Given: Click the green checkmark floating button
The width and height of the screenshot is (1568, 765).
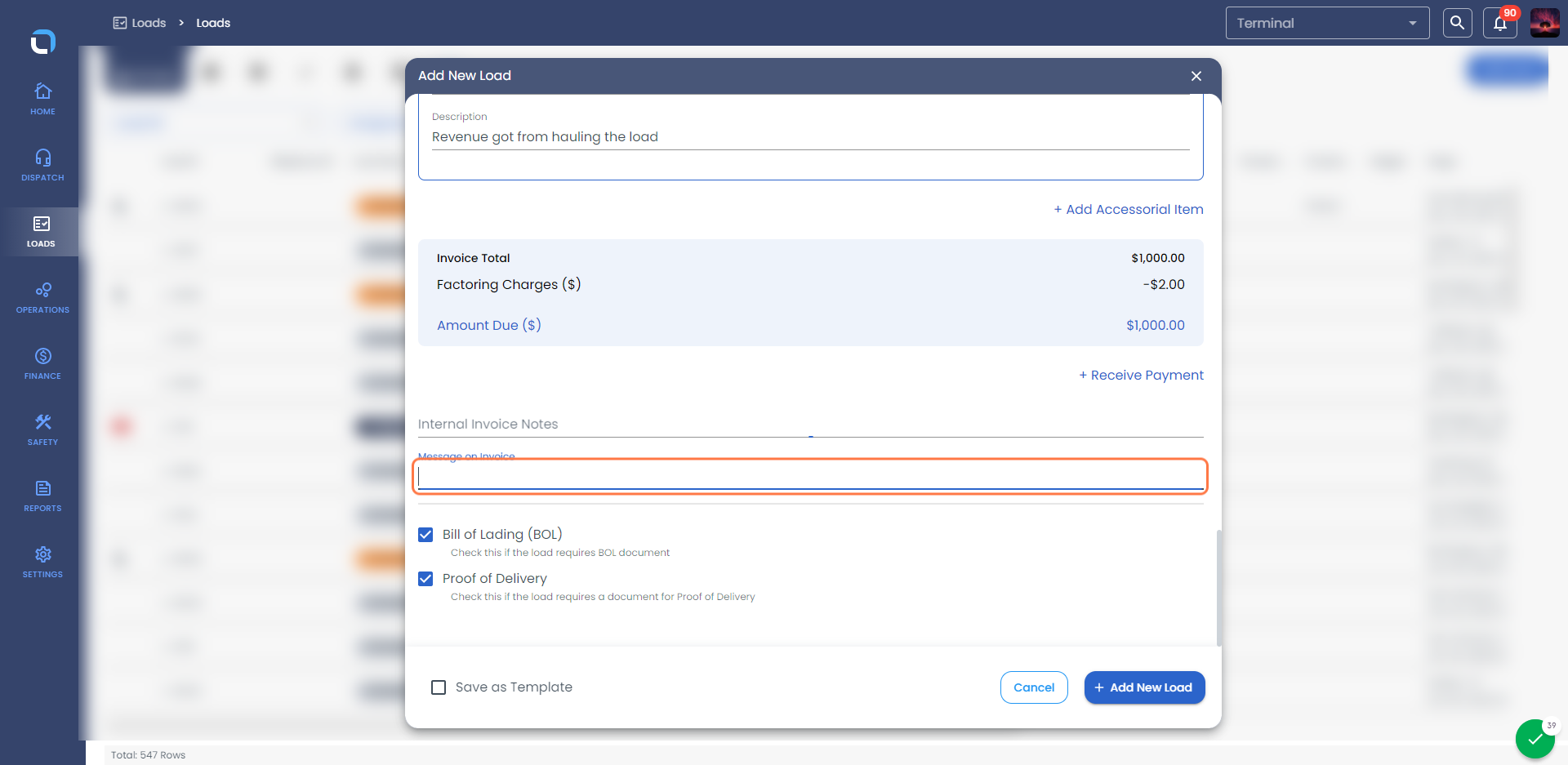Looking at the screenshot, I should (x=1535, y=739).
